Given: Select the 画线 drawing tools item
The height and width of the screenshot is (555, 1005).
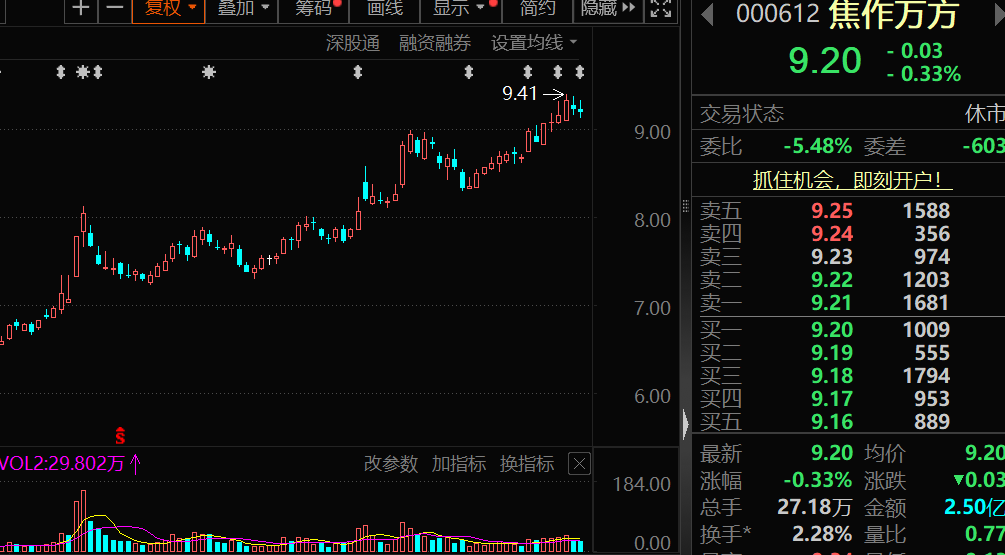Looking at the screenshot, I should (x=385, y=9).
